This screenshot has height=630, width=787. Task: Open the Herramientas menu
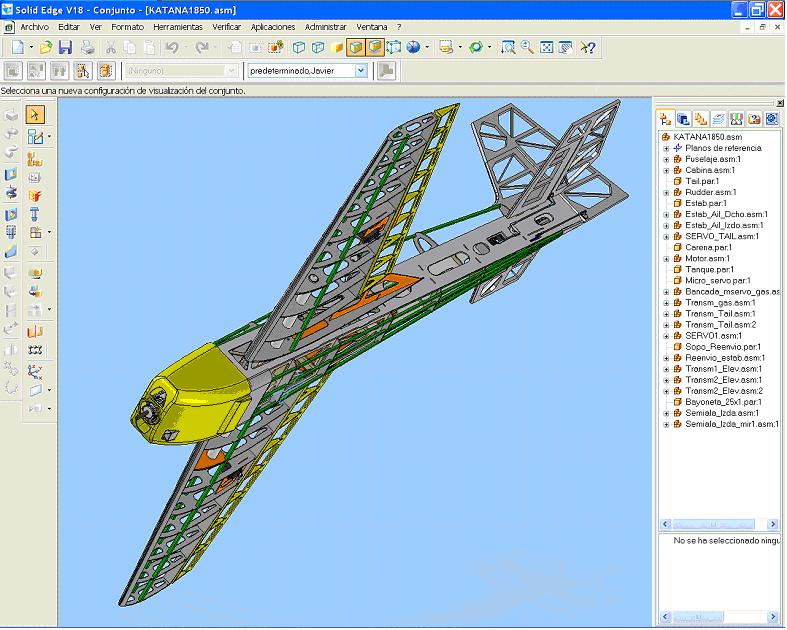178,27
